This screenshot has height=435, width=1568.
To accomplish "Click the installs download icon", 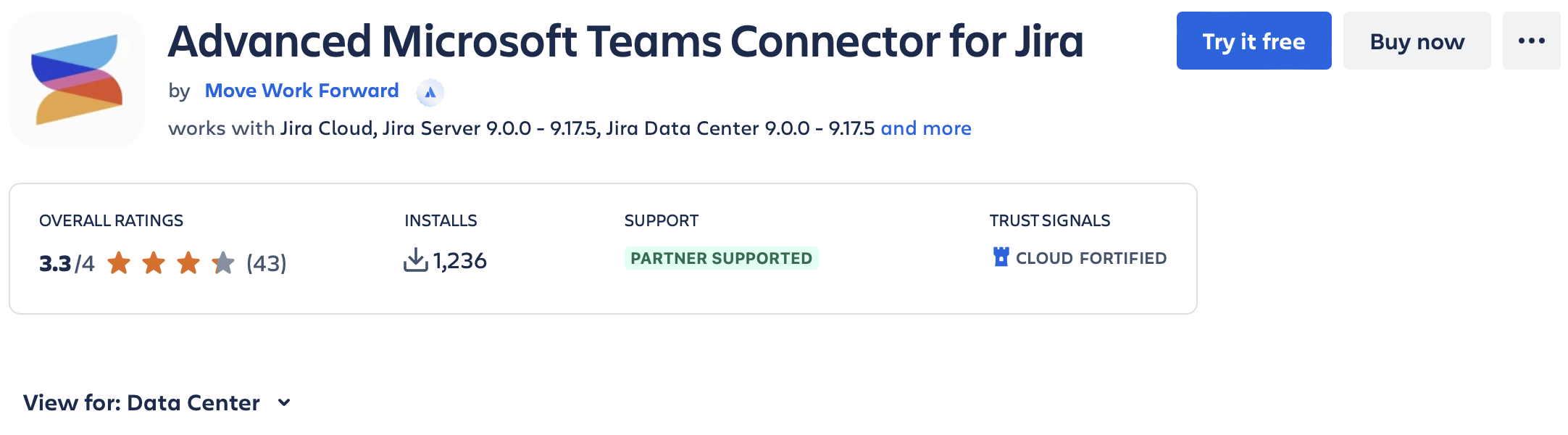I will 415,260.
